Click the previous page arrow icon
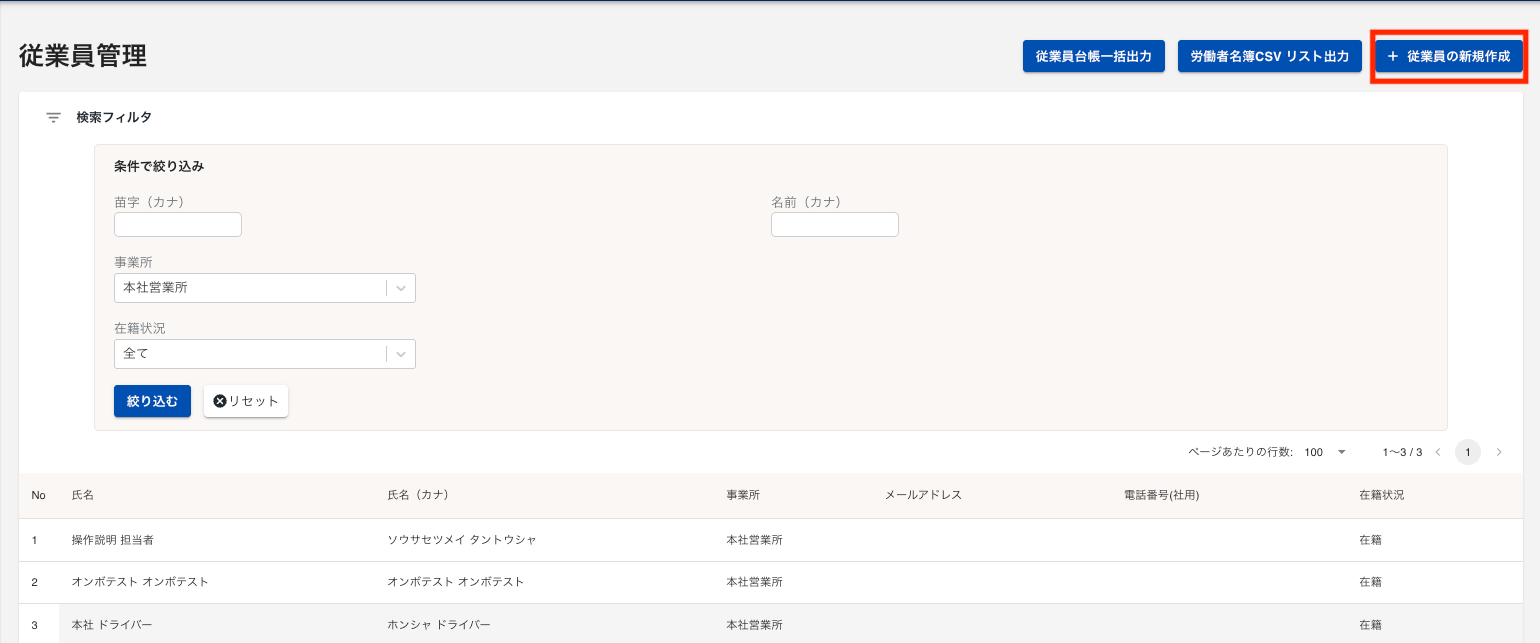 point(1438,452)
